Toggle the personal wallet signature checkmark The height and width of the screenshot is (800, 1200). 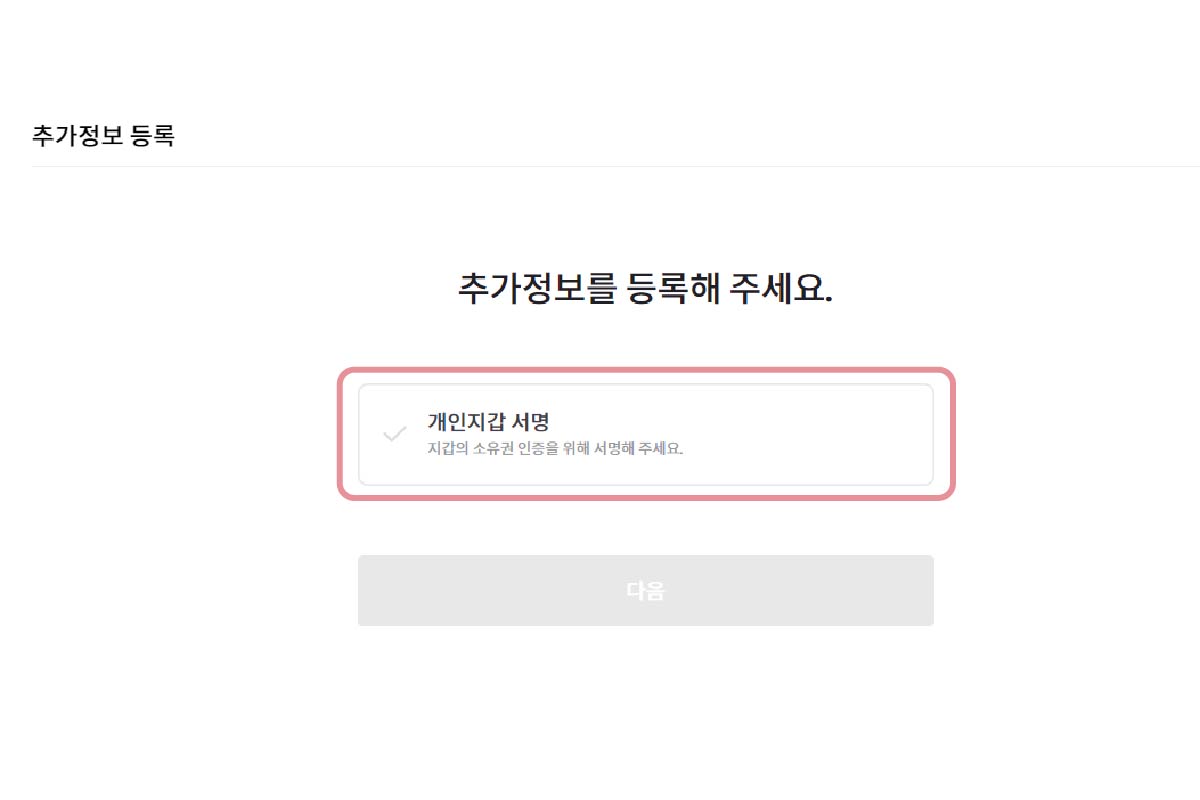(395, 434)
